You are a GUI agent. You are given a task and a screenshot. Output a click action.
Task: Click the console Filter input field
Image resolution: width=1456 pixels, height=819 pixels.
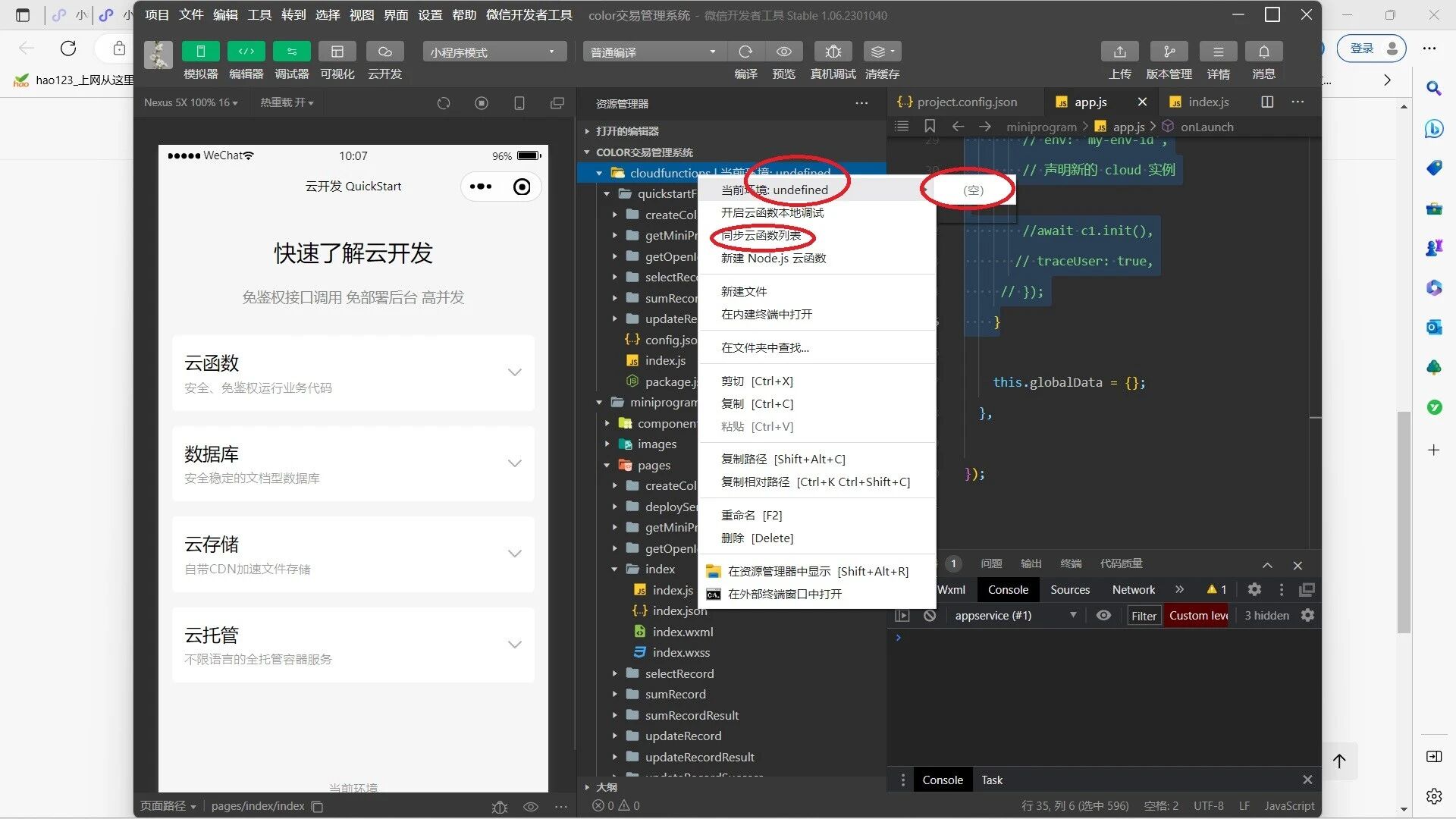coord(1144,616)
